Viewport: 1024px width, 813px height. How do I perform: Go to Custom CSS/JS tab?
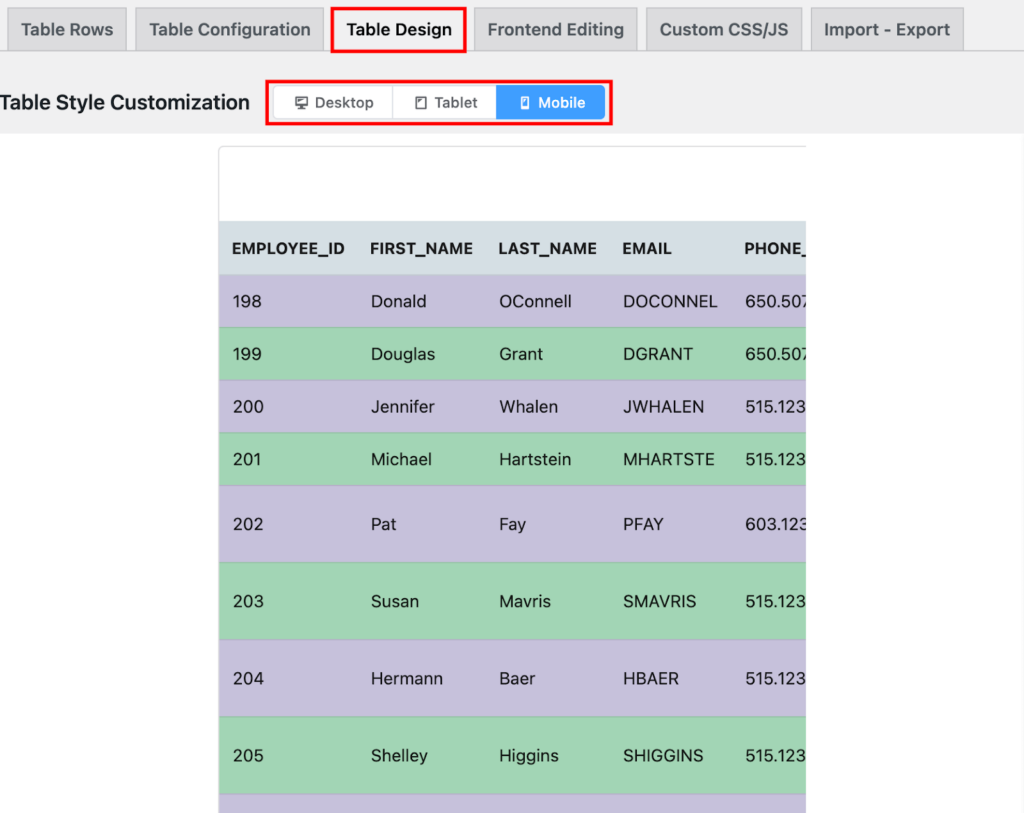pos(724,29)
